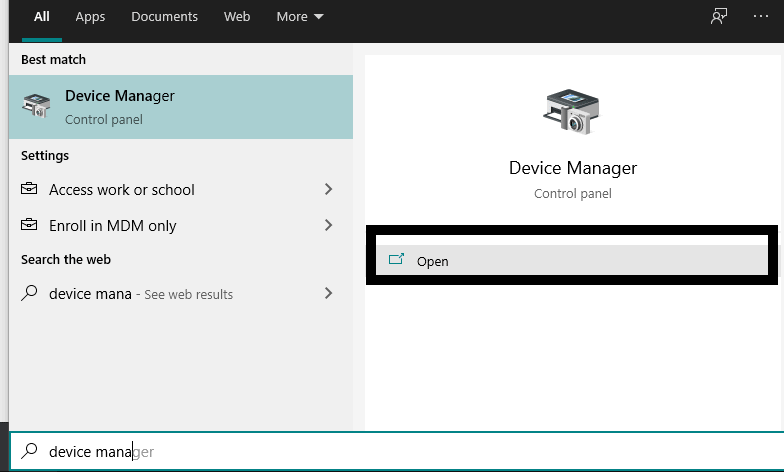Expand Access work or school chevron

point(328,189)
